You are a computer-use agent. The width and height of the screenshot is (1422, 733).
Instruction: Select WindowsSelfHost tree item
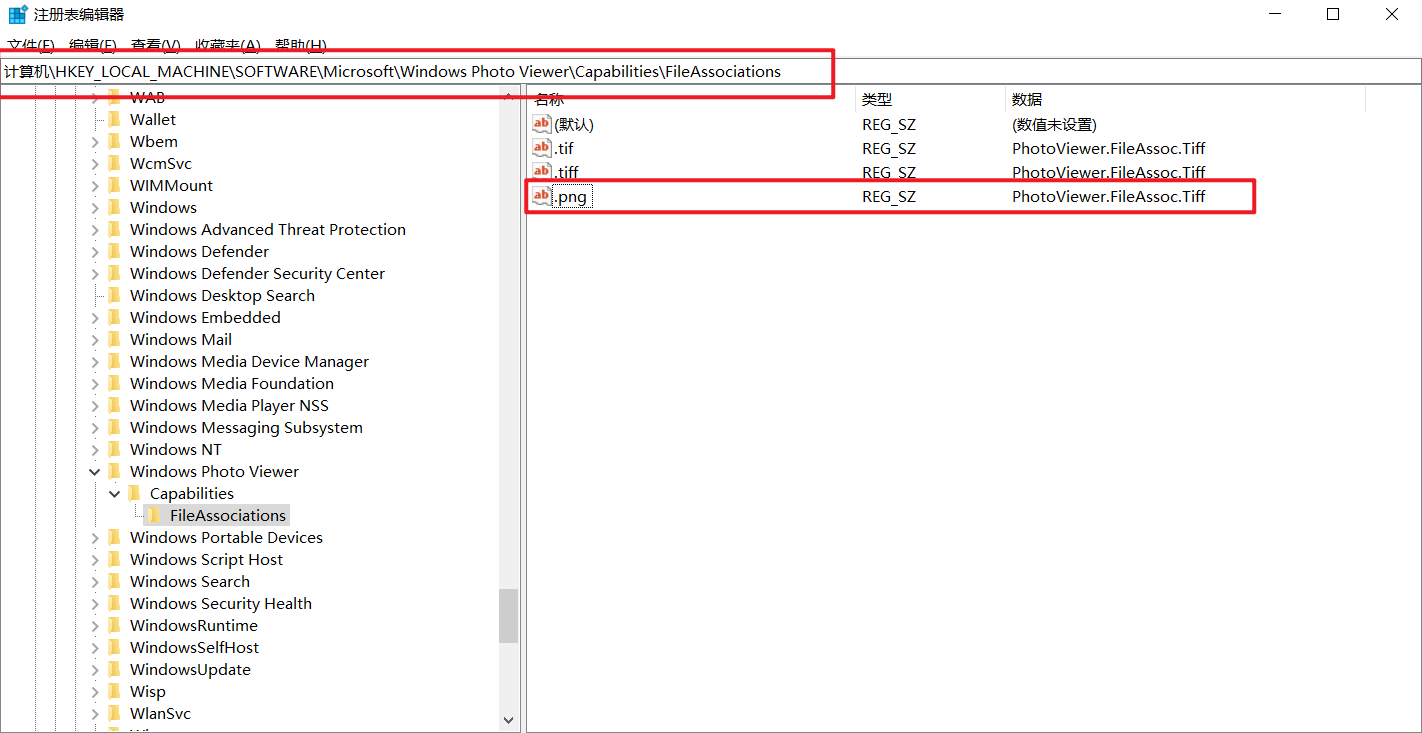[194, 647]
